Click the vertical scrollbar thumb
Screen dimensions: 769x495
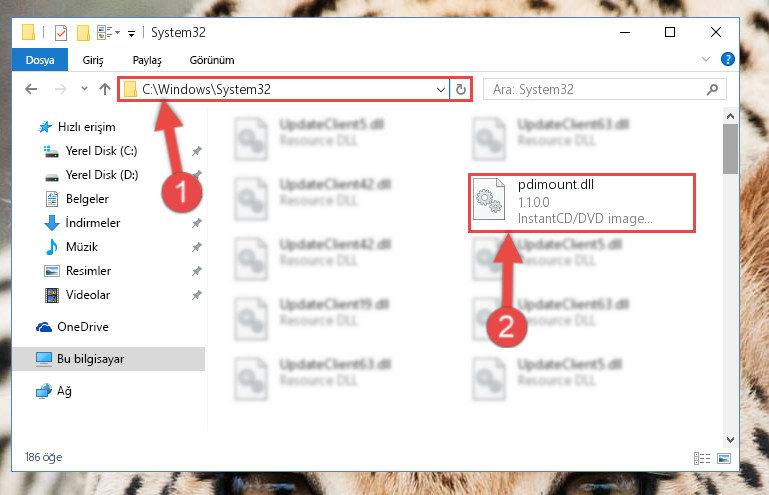click(730, 149)
